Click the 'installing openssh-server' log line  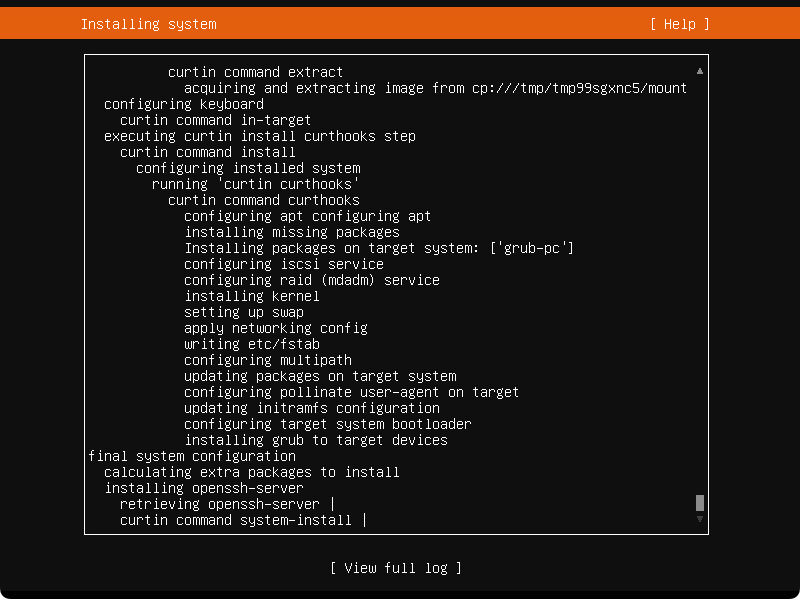tap(204, 488)
